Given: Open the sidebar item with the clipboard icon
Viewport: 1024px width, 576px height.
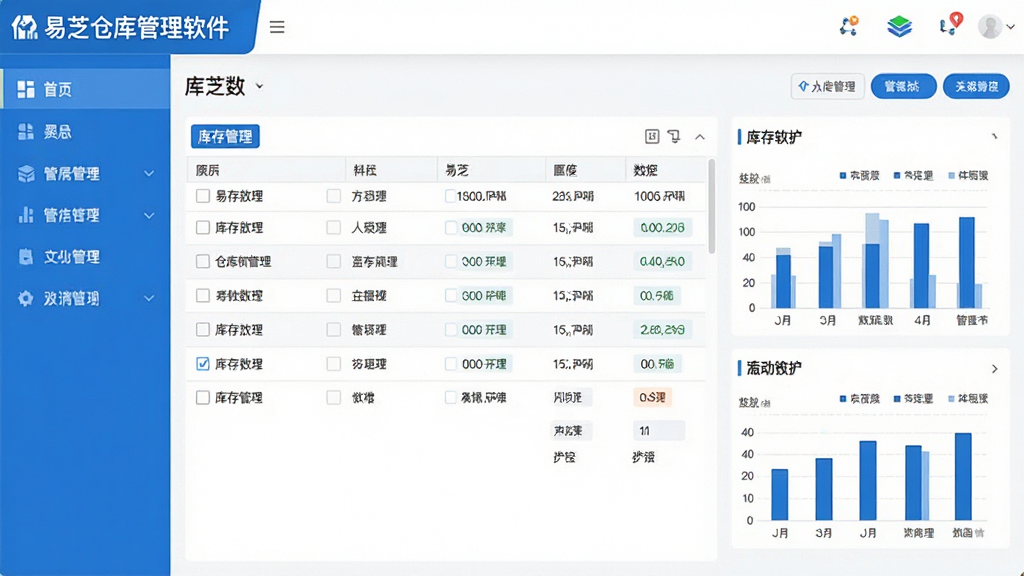Looking at the screenshot, I should tap(85, 257).
